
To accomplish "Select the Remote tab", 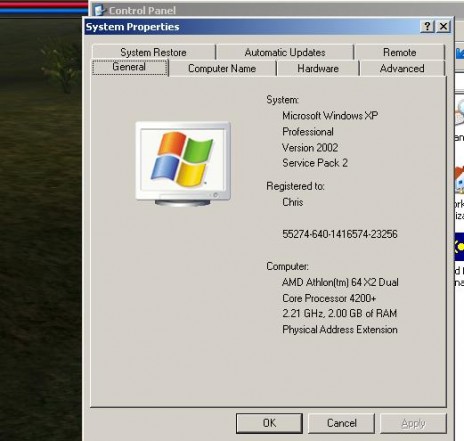I will [400, 52].
